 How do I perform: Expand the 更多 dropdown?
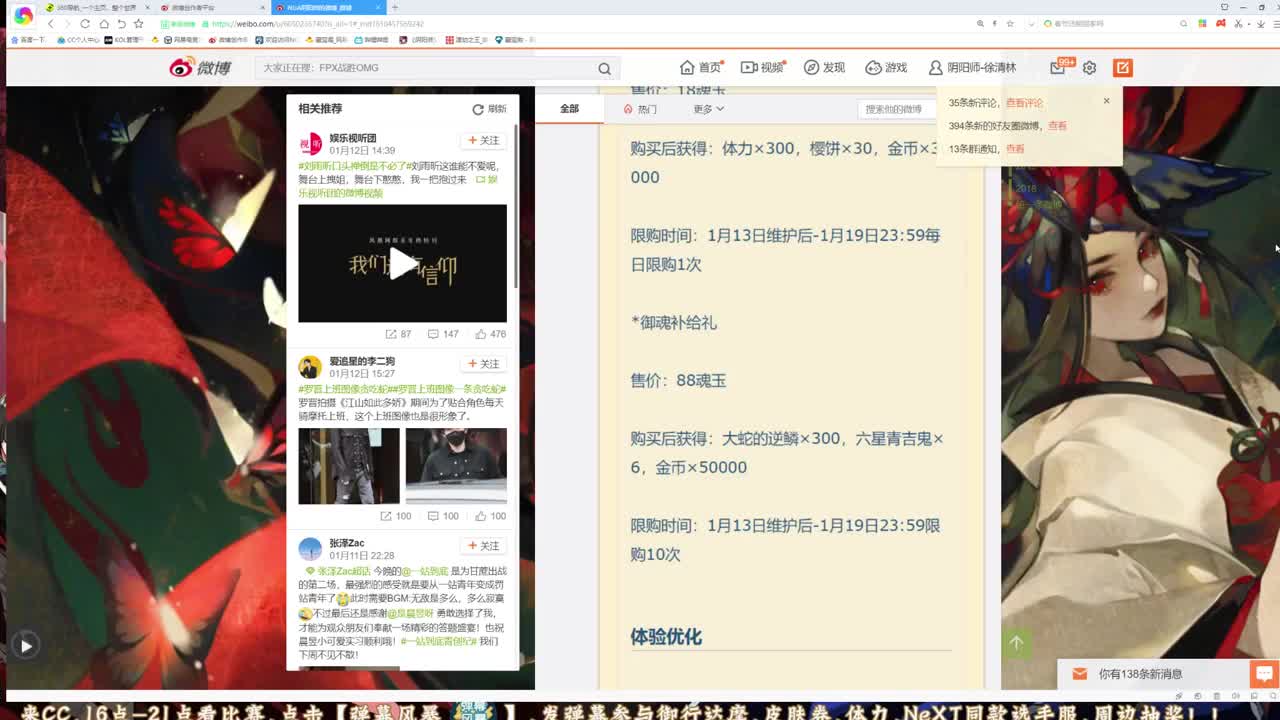click(x=708, y=109)
